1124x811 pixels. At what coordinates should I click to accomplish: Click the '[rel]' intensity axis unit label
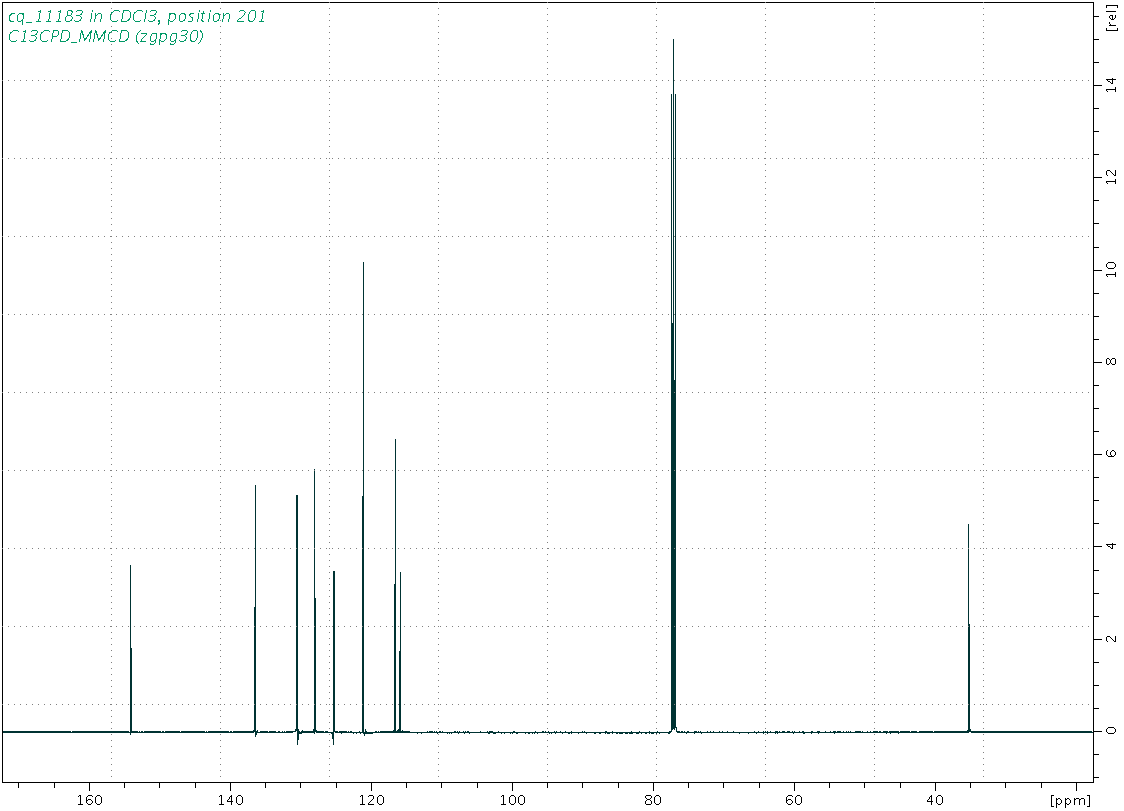tap(1112, 19)
